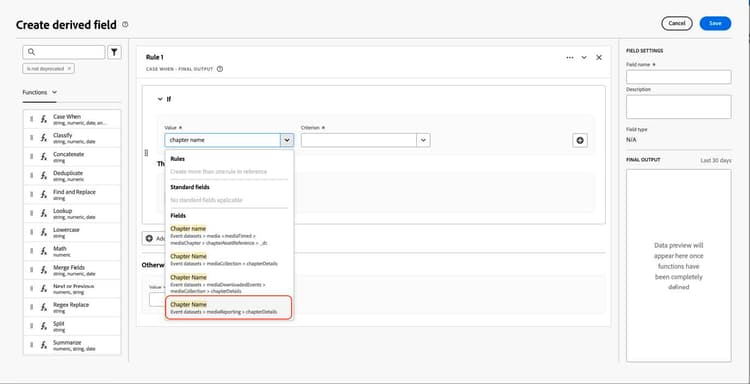Click the 'Last 30 days' text
750x384 pixels.
[x=716, y=161]
